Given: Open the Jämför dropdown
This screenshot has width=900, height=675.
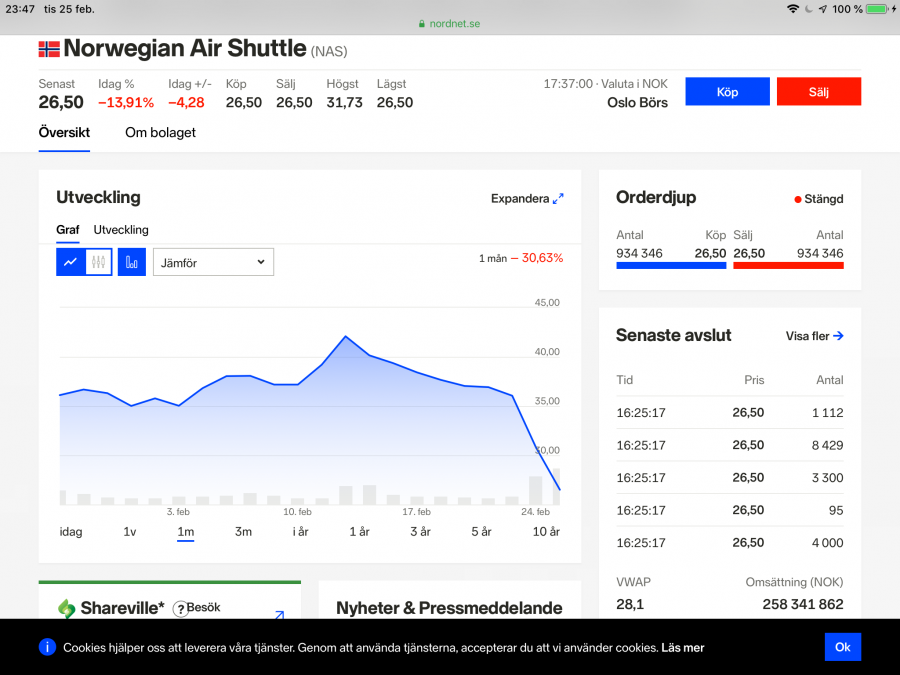Looking at the screenshot, I should (x=213, y=262).
